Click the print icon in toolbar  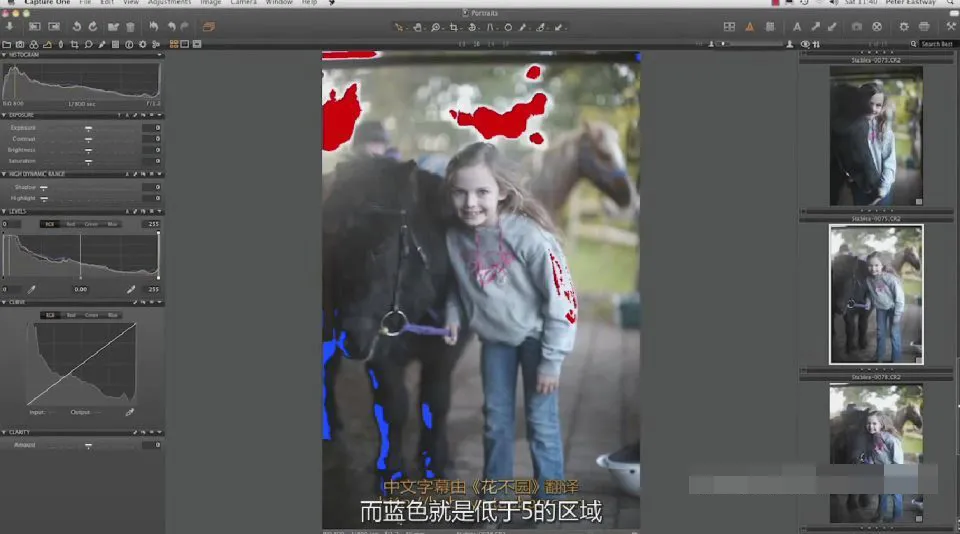[x=924, y=27]
